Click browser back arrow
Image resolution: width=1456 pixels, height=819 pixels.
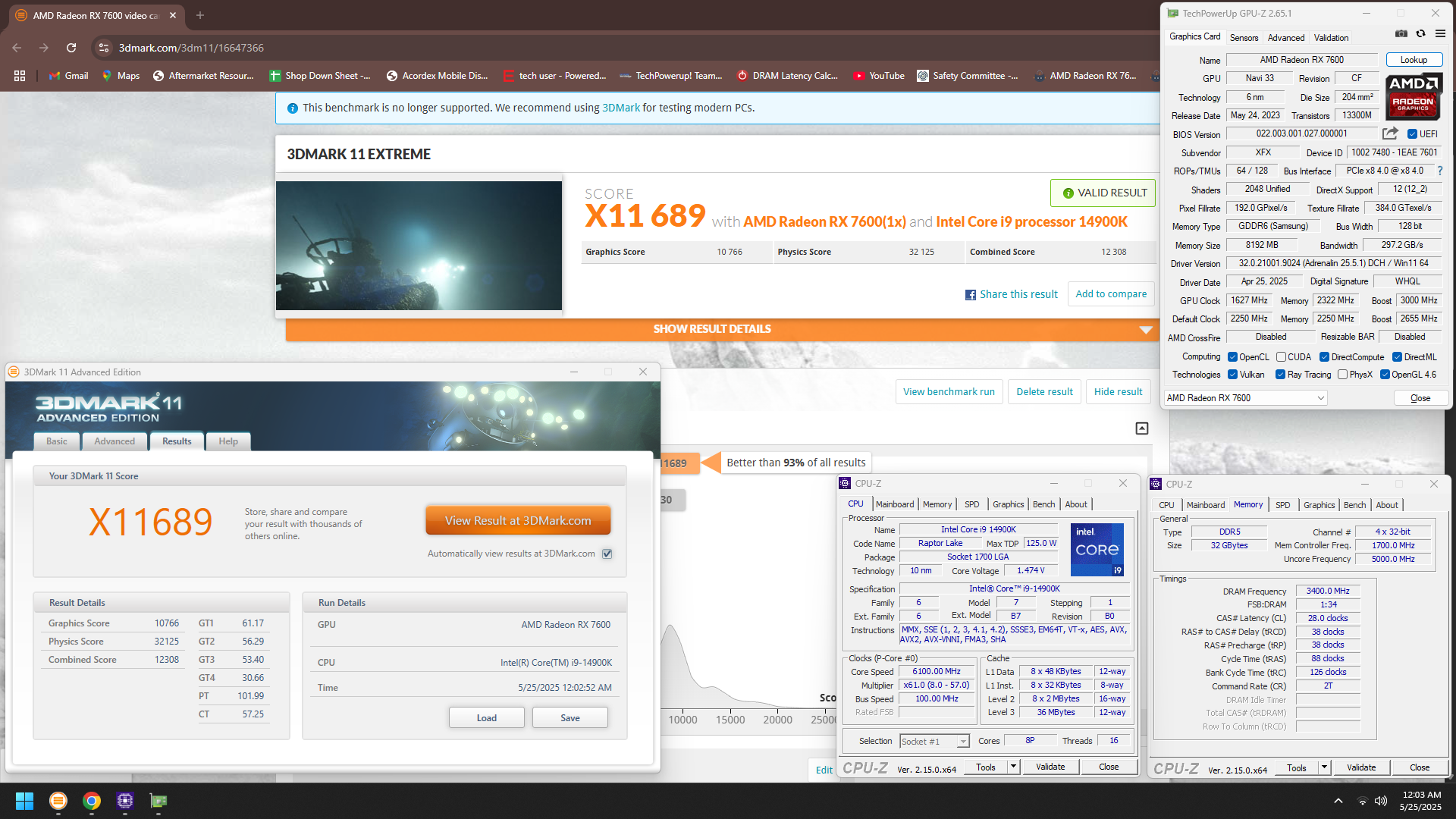pos(17,48)
